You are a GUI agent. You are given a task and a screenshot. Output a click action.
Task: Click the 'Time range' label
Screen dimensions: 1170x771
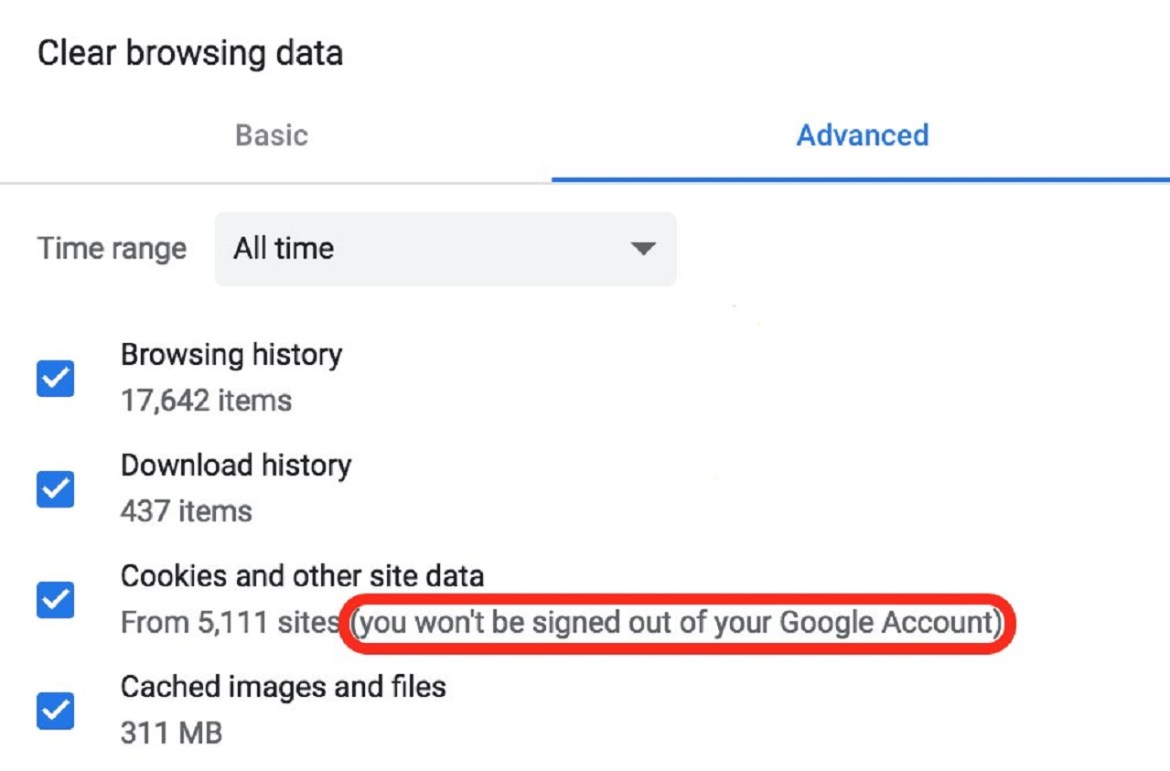(x=112, y=248)
